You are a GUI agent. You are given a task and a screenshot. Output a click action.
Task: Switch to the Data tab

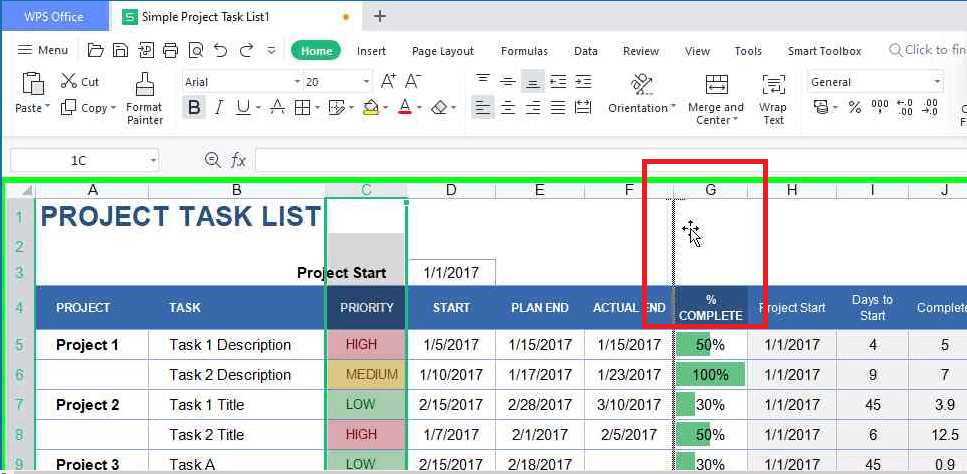point(585,51)
